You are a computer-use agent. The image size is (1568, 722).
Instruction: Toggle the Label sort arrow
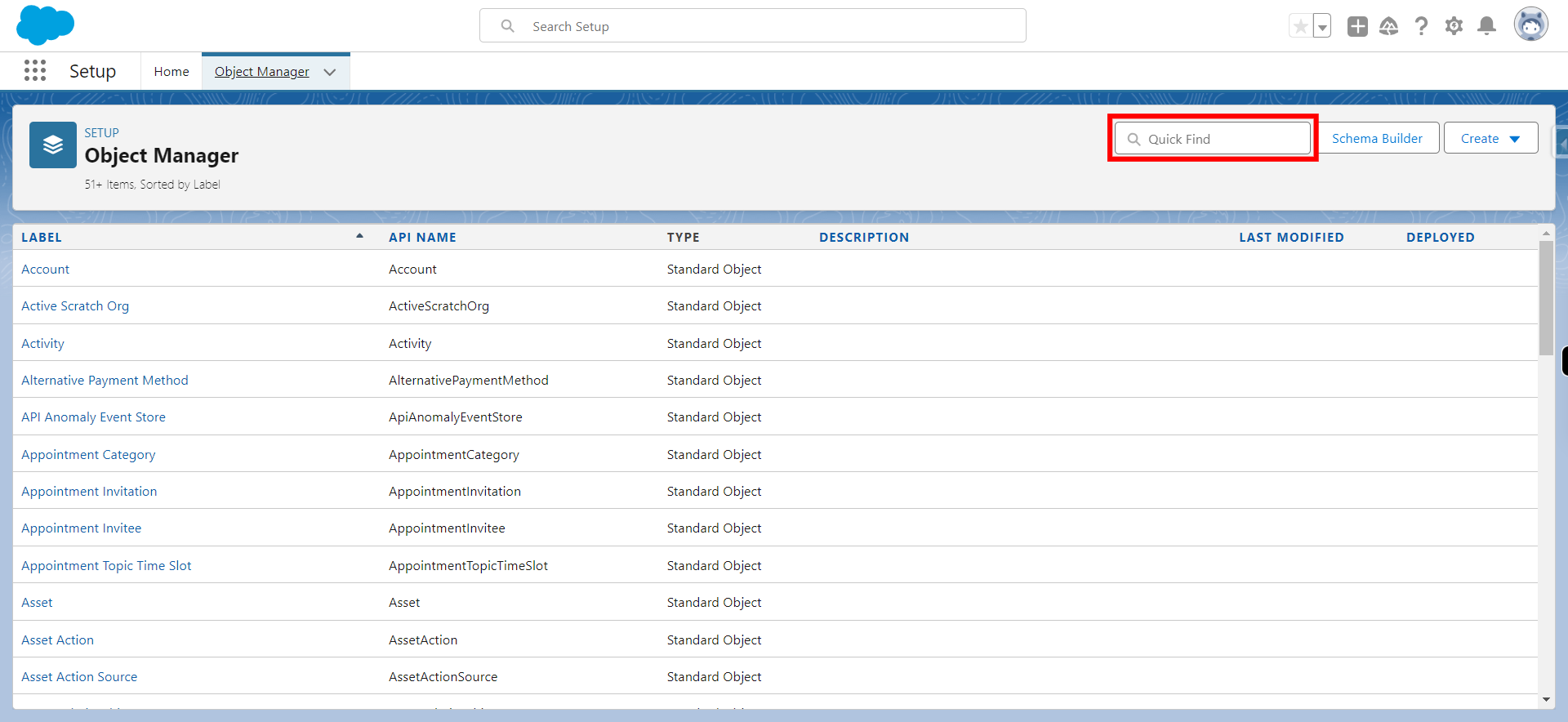(x=359, y=236)
